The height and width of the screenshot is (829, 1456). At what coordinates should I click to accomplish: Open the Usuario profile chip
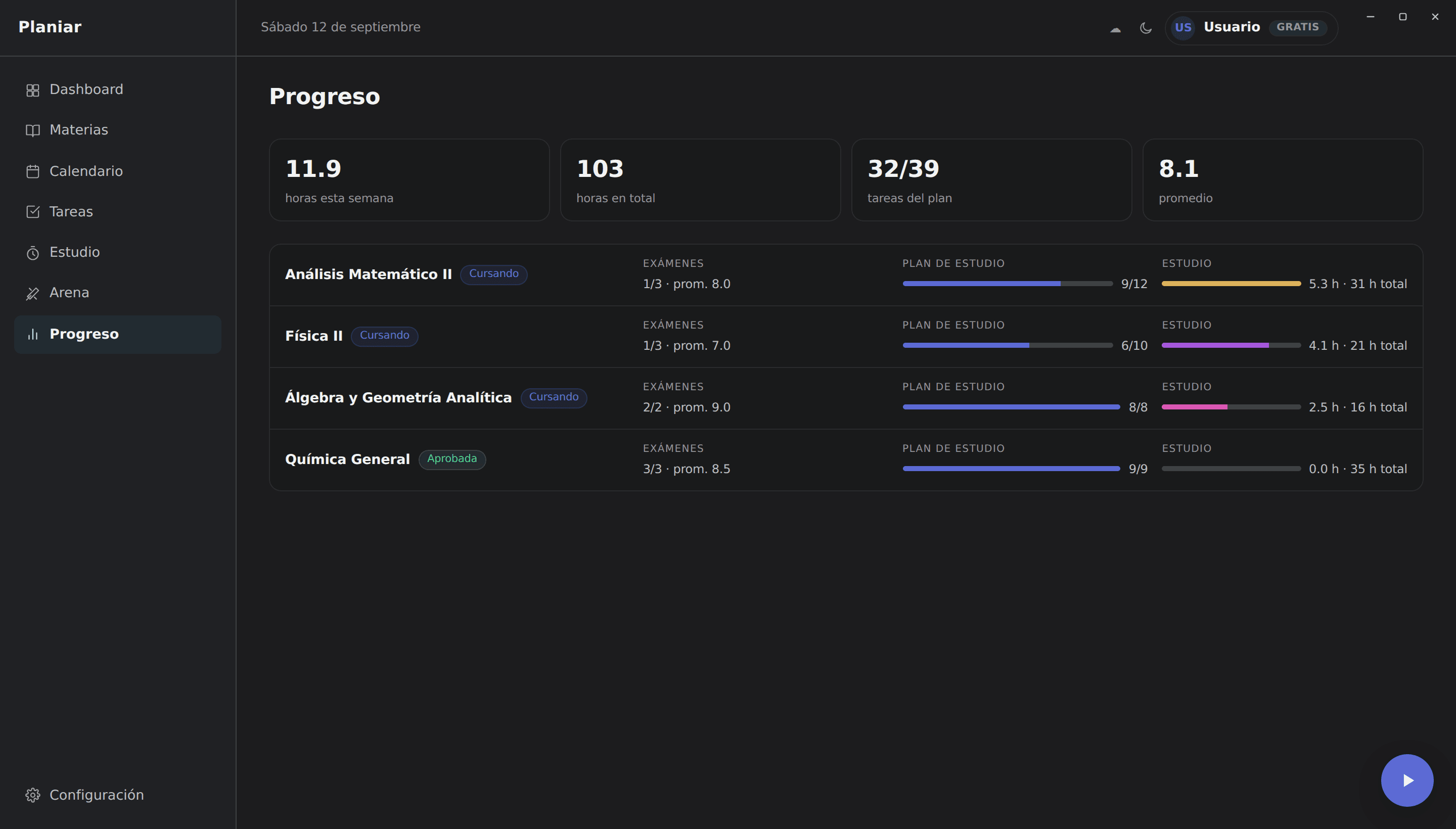(1251, 27)
